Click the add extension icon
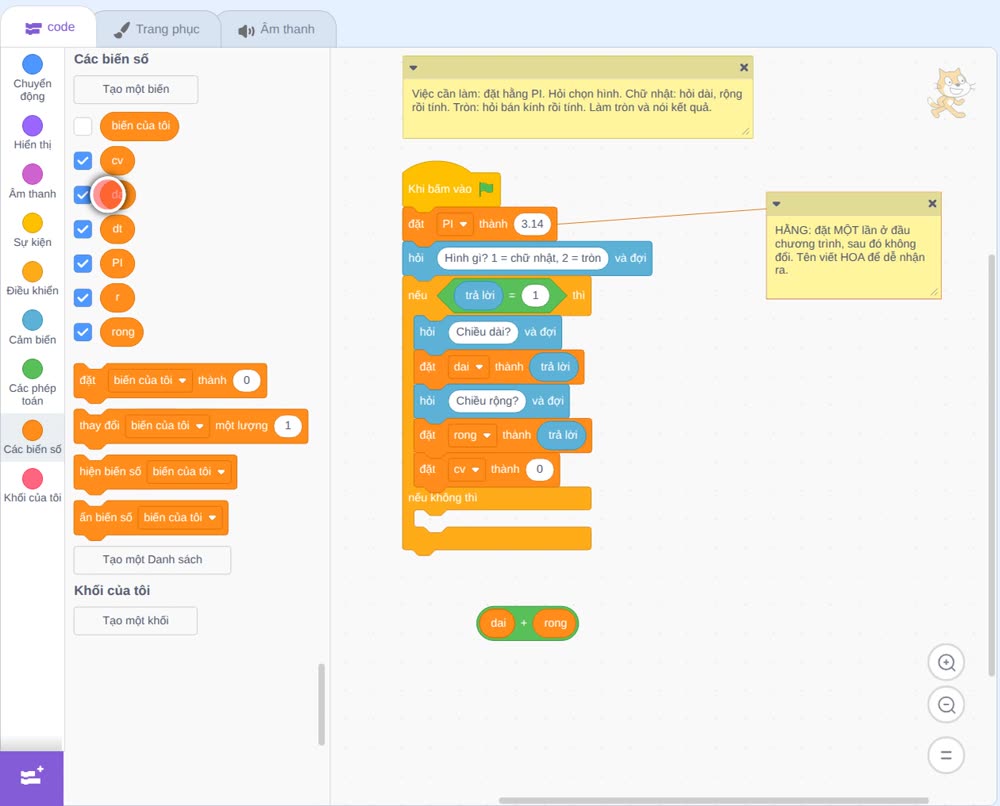Image resolution: width=1000 pixels, height=806 pixels. (31, 777)
